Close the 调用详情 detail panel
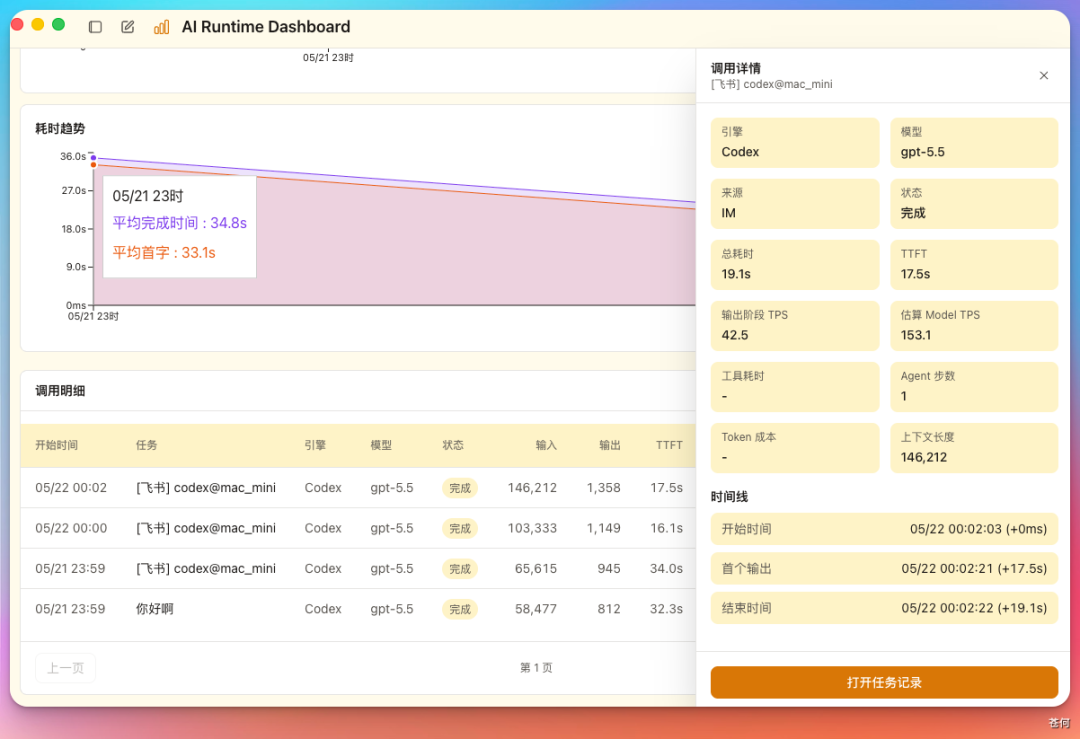Image resolution: width=1080 pixels, height=739 pixels. pyautogui.click(x=1043, y=76)
